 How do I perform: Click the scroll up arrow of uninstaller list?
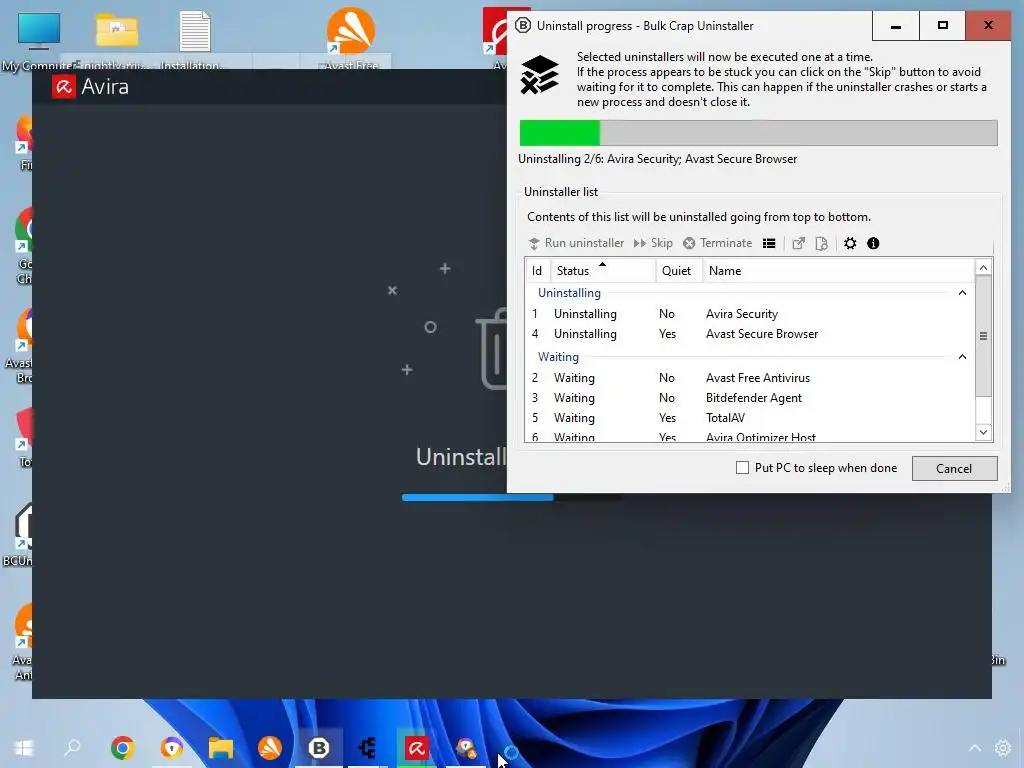(984, 268)
